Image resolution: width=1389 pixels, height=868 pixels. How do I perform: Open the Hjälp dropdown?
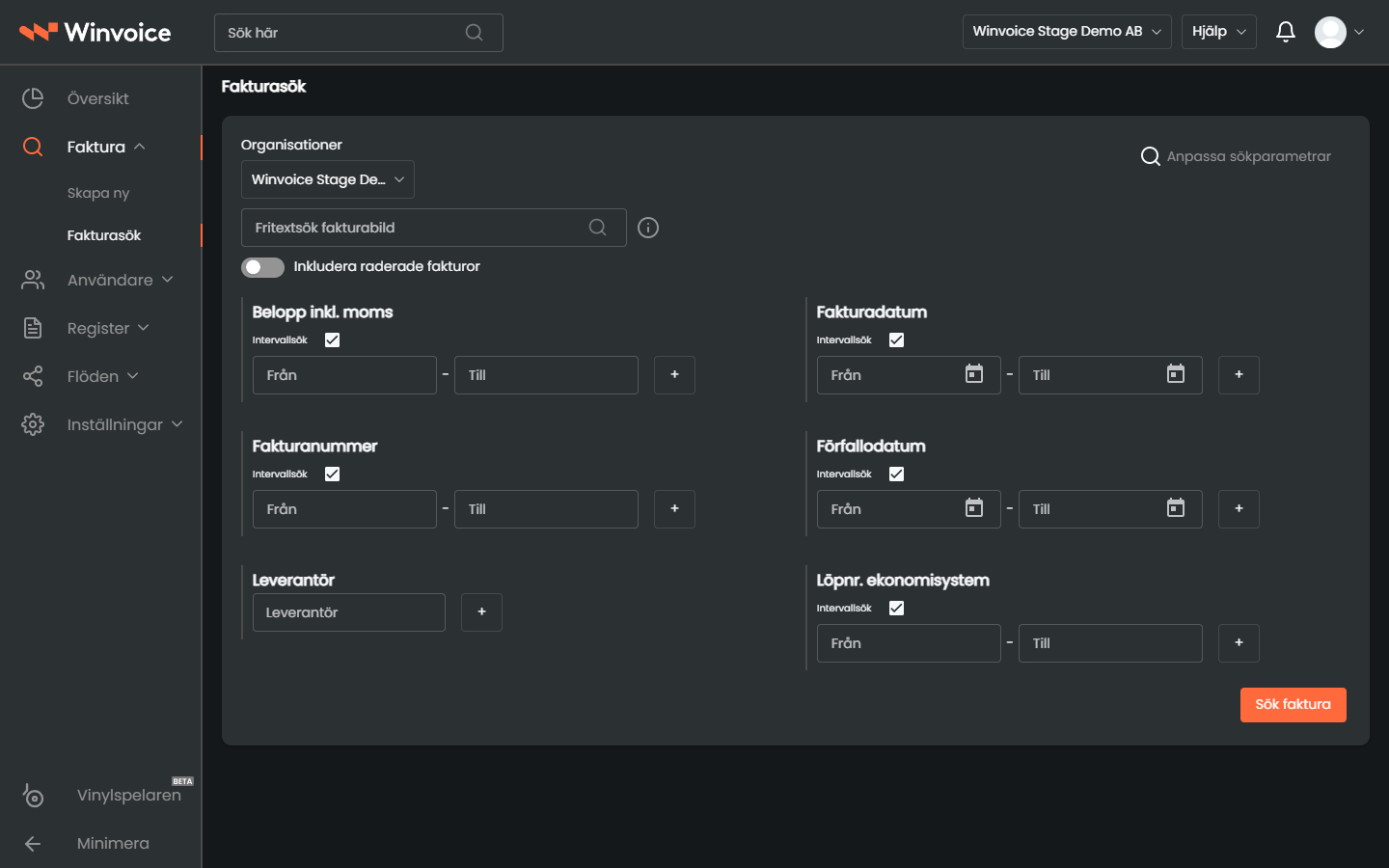point(1219,32)
